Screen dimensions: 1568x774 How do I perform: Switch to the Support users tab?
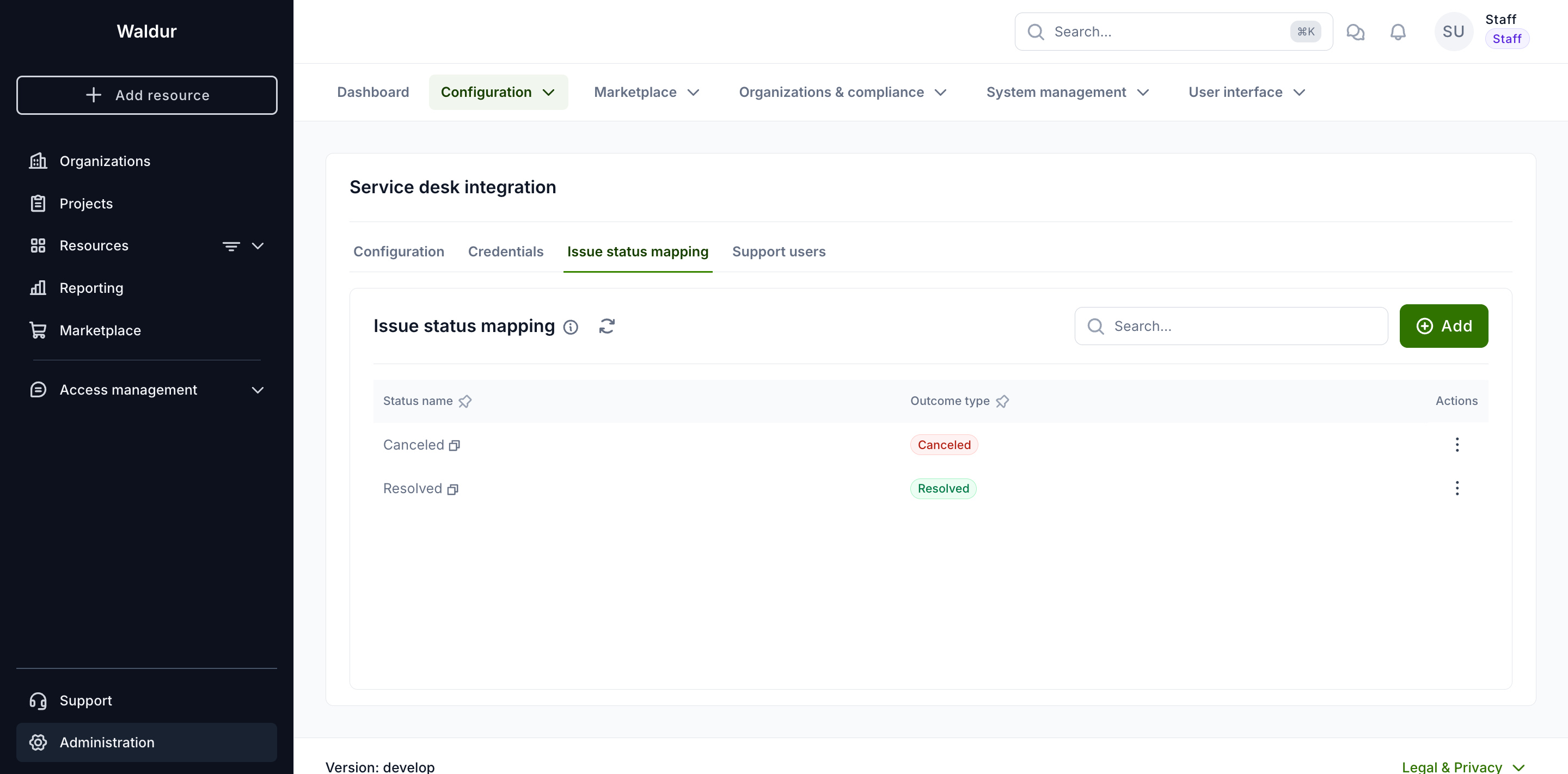coord(779,252)
